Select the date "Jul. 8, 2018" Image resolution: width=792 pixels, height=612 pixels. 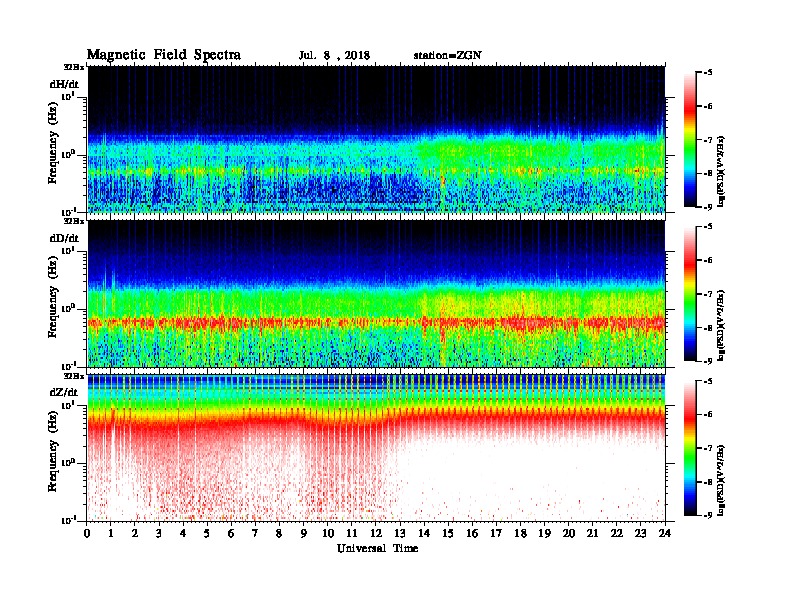[334, 56]
